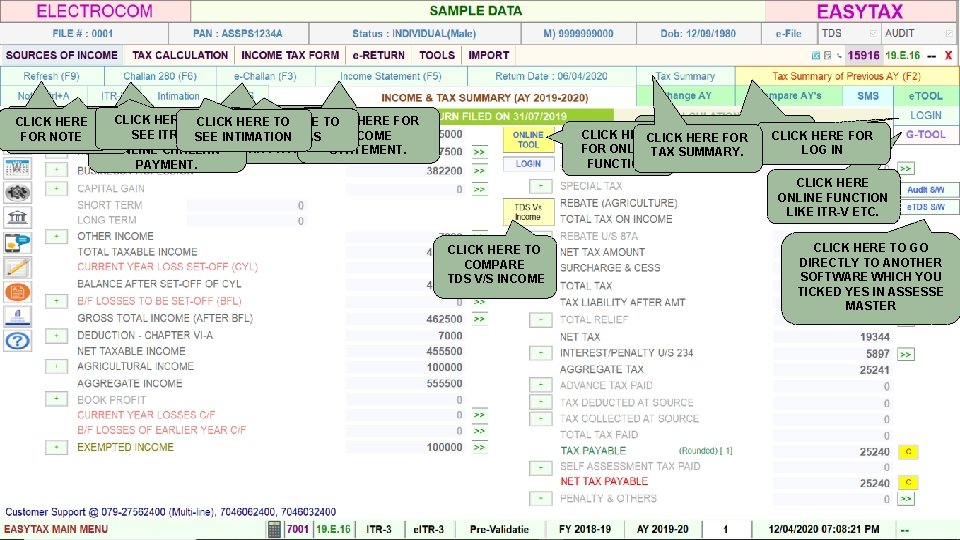Click the Tax Summary button
The height and width of the screenshot is (540, 960).
pyautogui.click(x=685, y=77)
